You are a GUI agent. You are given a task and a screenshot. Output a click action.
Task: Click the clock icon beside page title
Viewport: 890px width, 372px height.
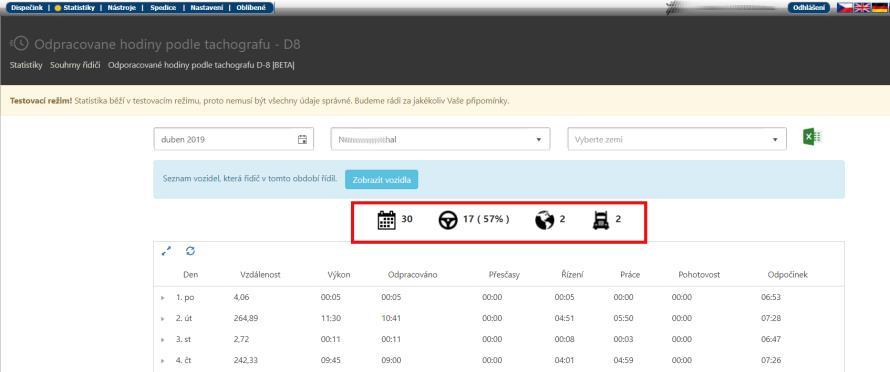[20, 44]
